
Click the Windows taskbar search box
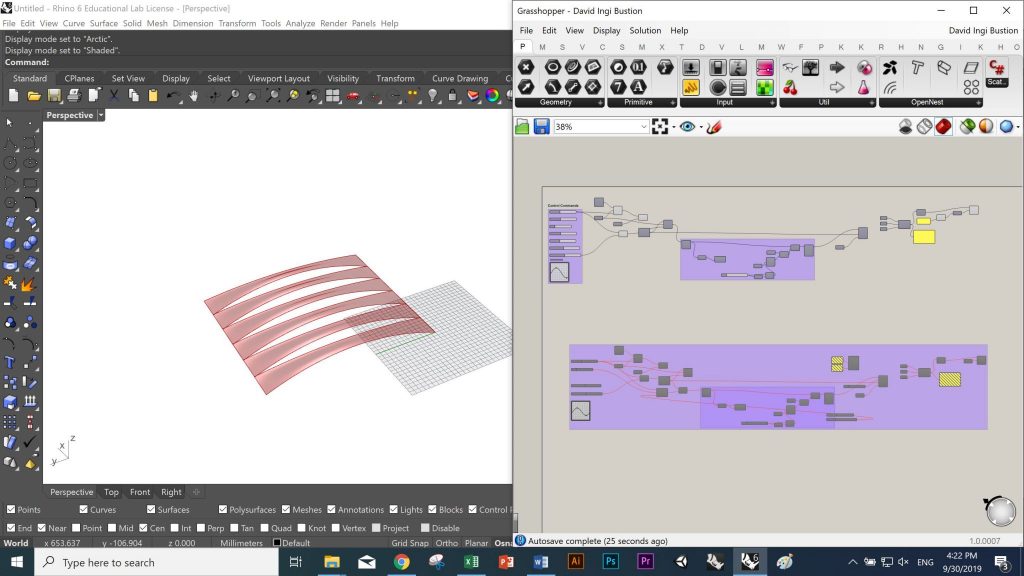[150, 562]
